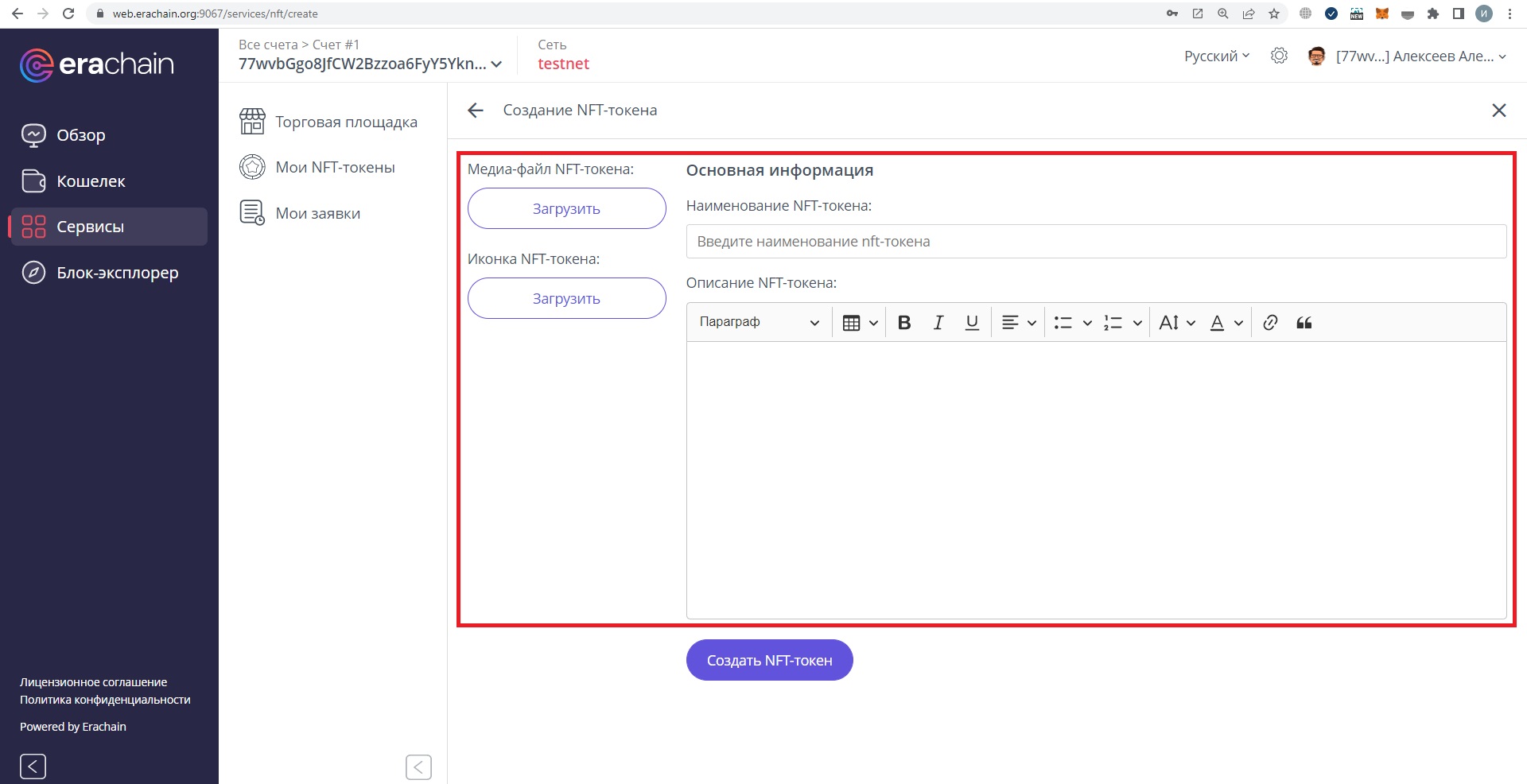
Task: Toggle underline formatting in editor toolbar
Action: click(x=972, y=323)
